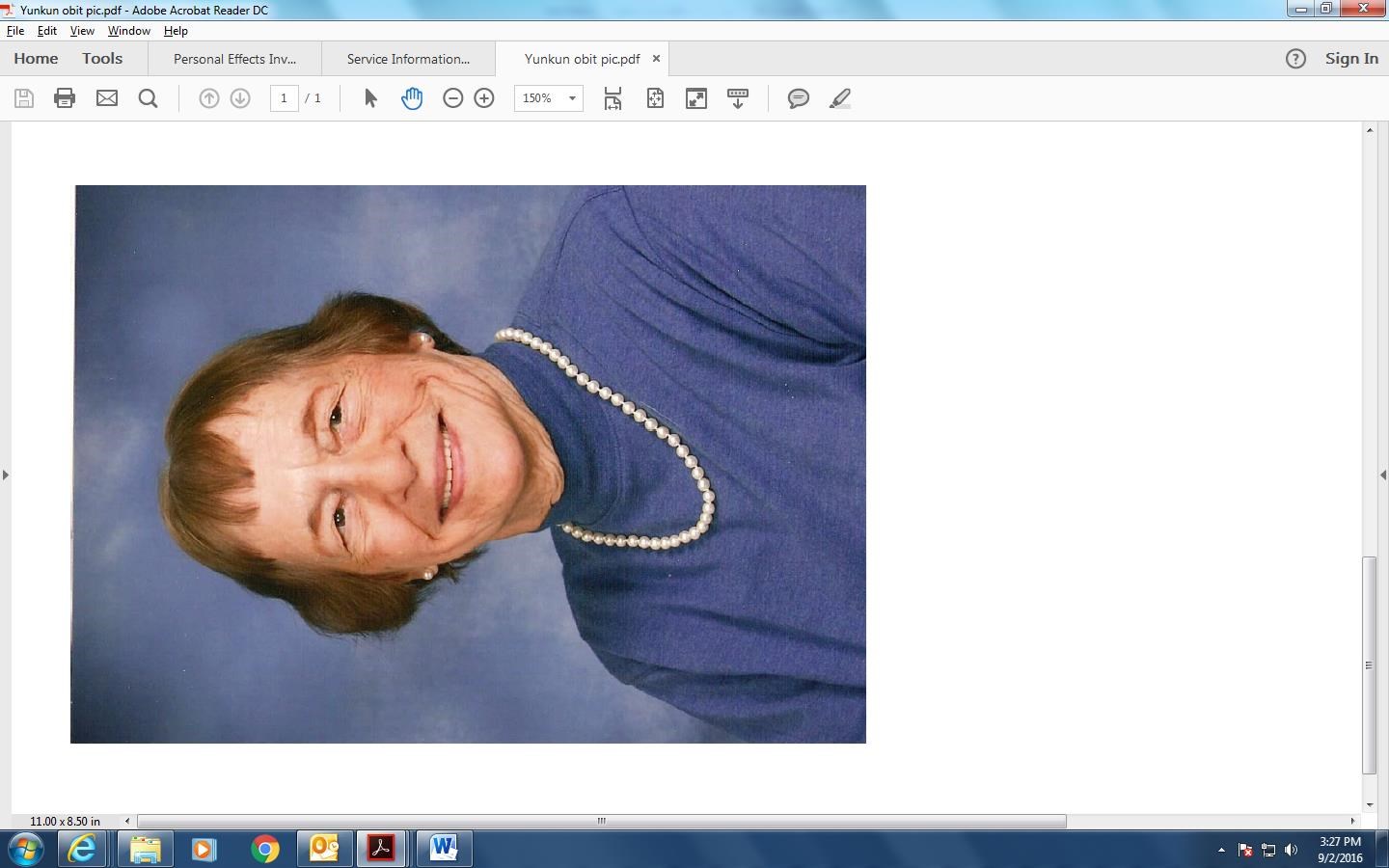Open the zoom level 150% dropdown
This screenshot has width=1389, height=868.
pos(571,97)
